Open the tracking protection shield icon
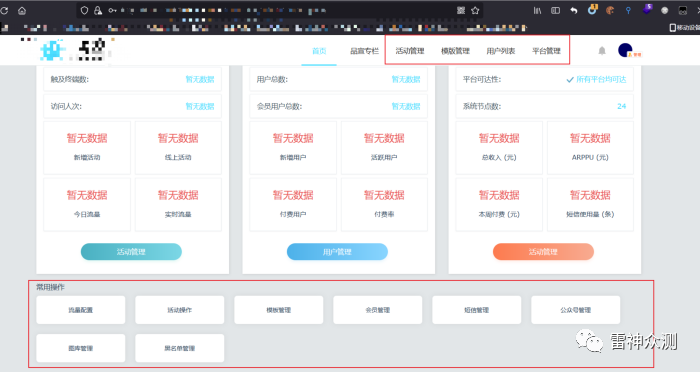Image resolution: width=700 pixels, height=373 pixels. pyautogui.click(x=84, y=10)
